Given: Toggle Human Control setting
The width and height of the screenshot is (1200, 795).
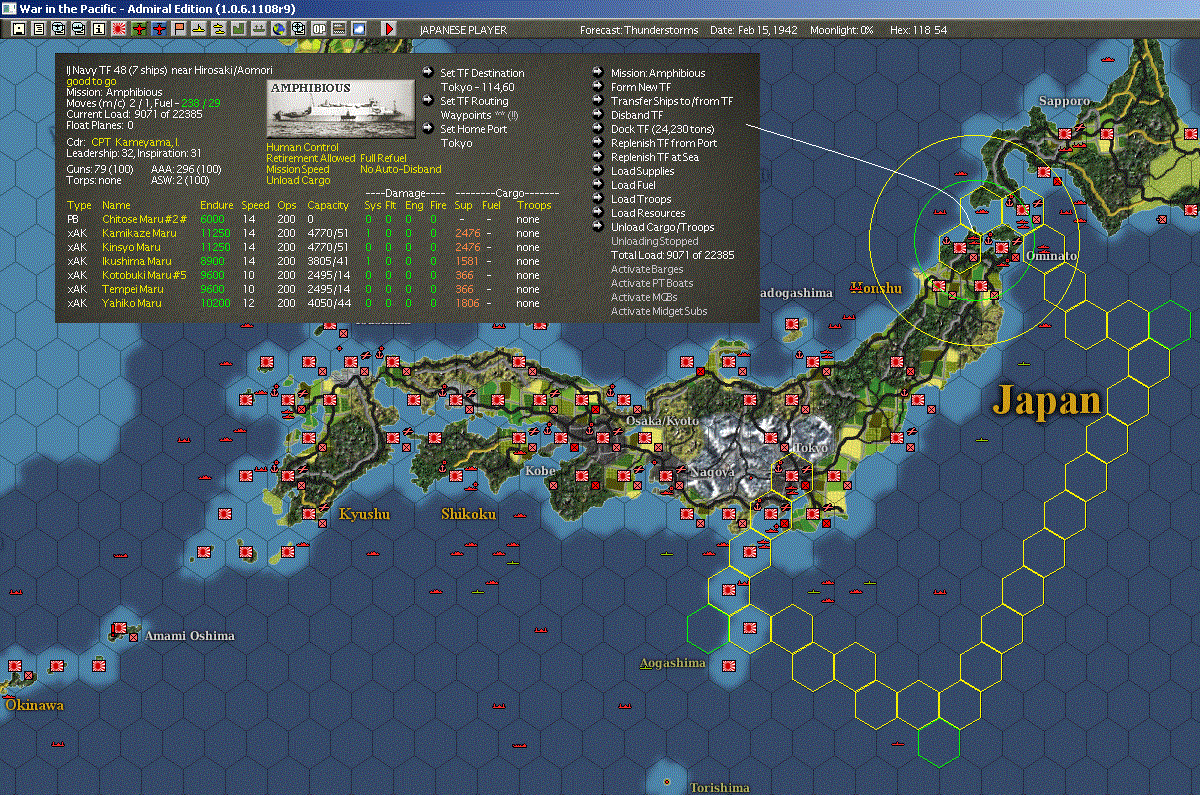Looking at the screenshot, I should point(302,147).
